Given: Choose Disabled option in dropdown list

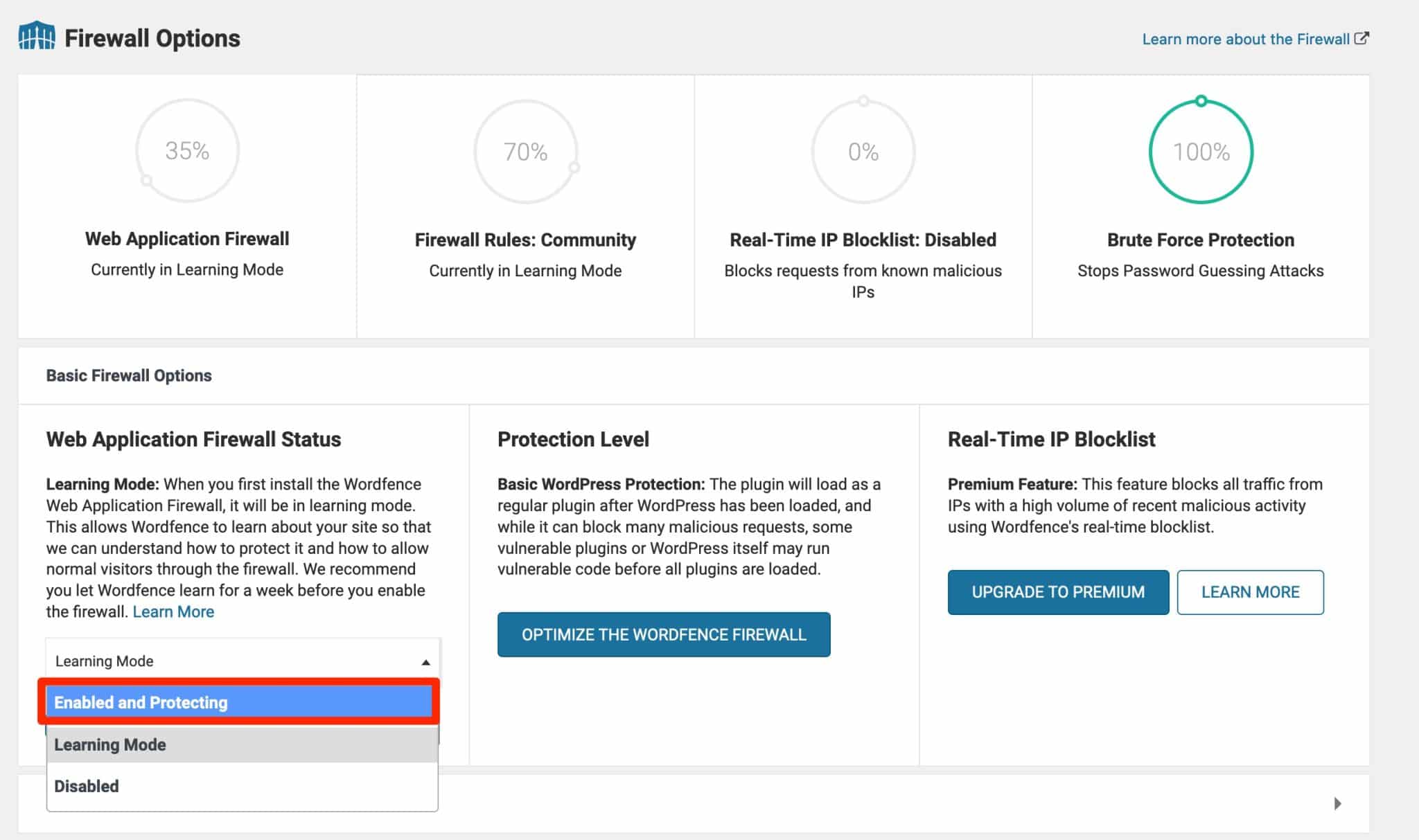Looking at the screenshot, I should 242,786.
